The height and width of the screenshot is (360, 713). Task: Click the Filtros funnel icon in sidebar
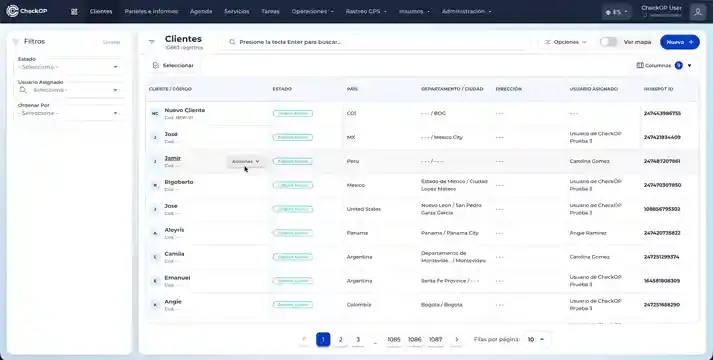click(16, 41)
